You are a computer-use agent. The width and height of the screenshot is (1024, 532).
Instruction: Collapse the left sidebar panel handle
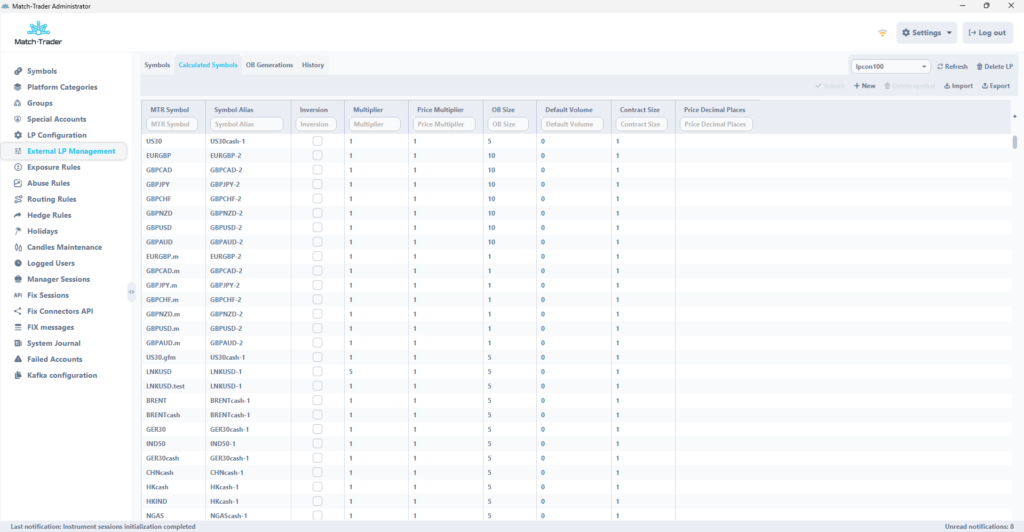[x=131, y=291]
